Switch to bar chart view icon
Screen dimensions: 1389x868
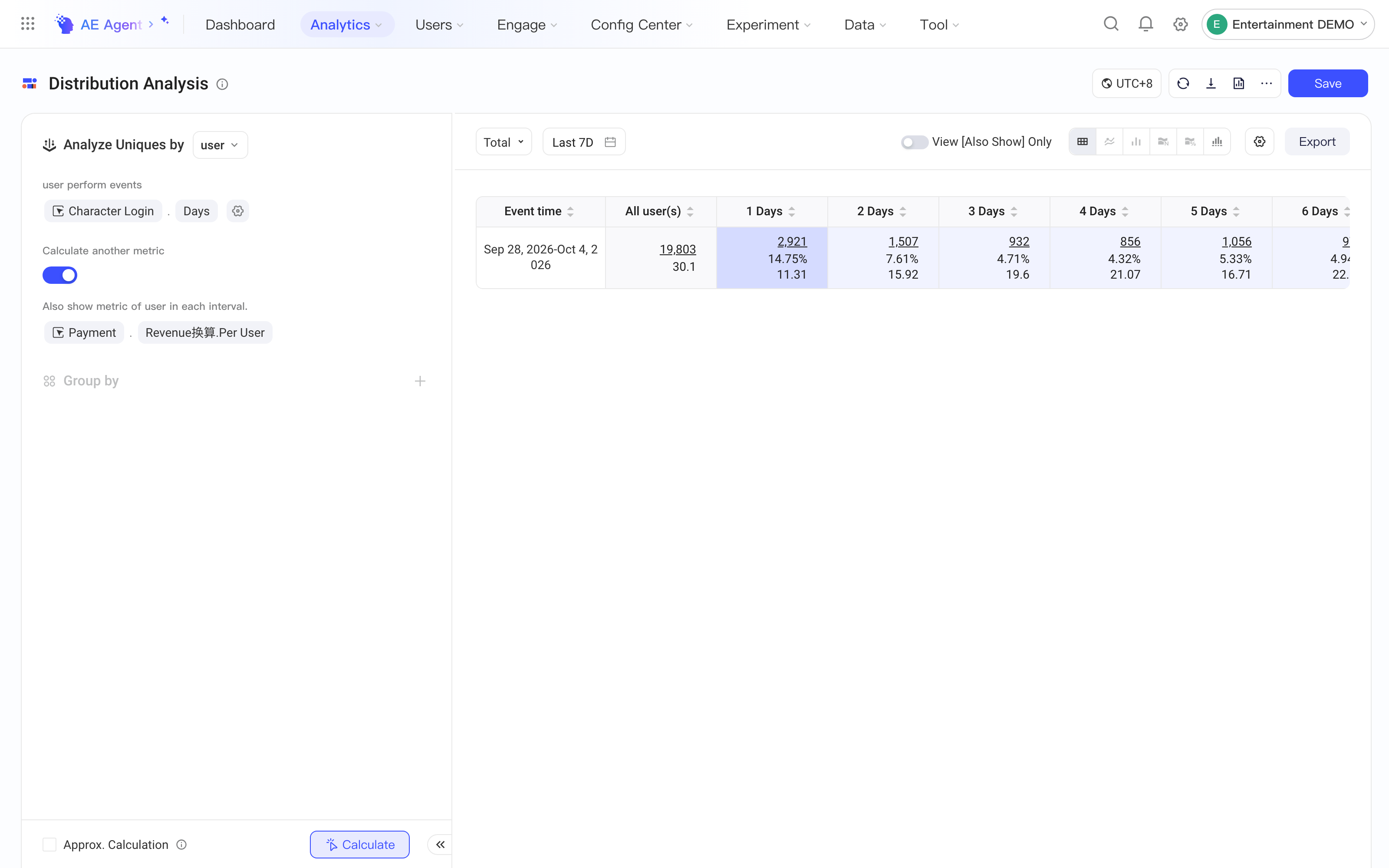coord(1136,142)
